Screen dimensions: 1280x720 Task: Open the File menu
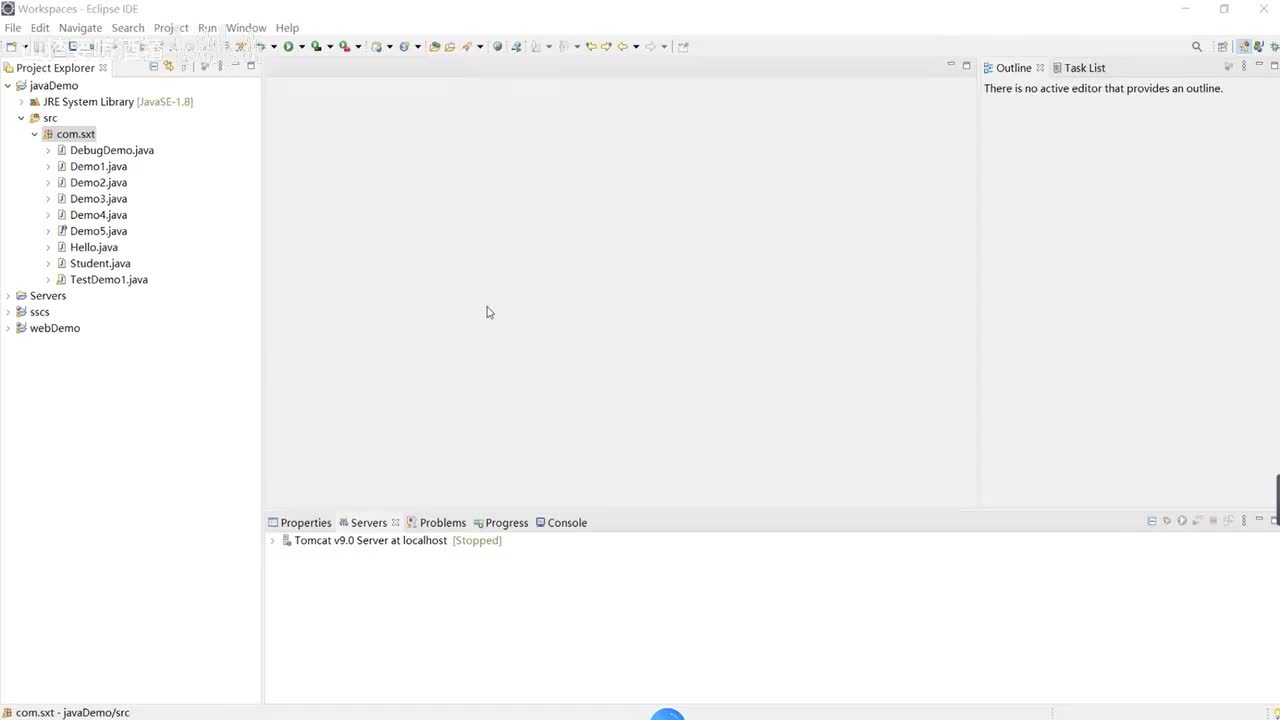tap(13, 28)
